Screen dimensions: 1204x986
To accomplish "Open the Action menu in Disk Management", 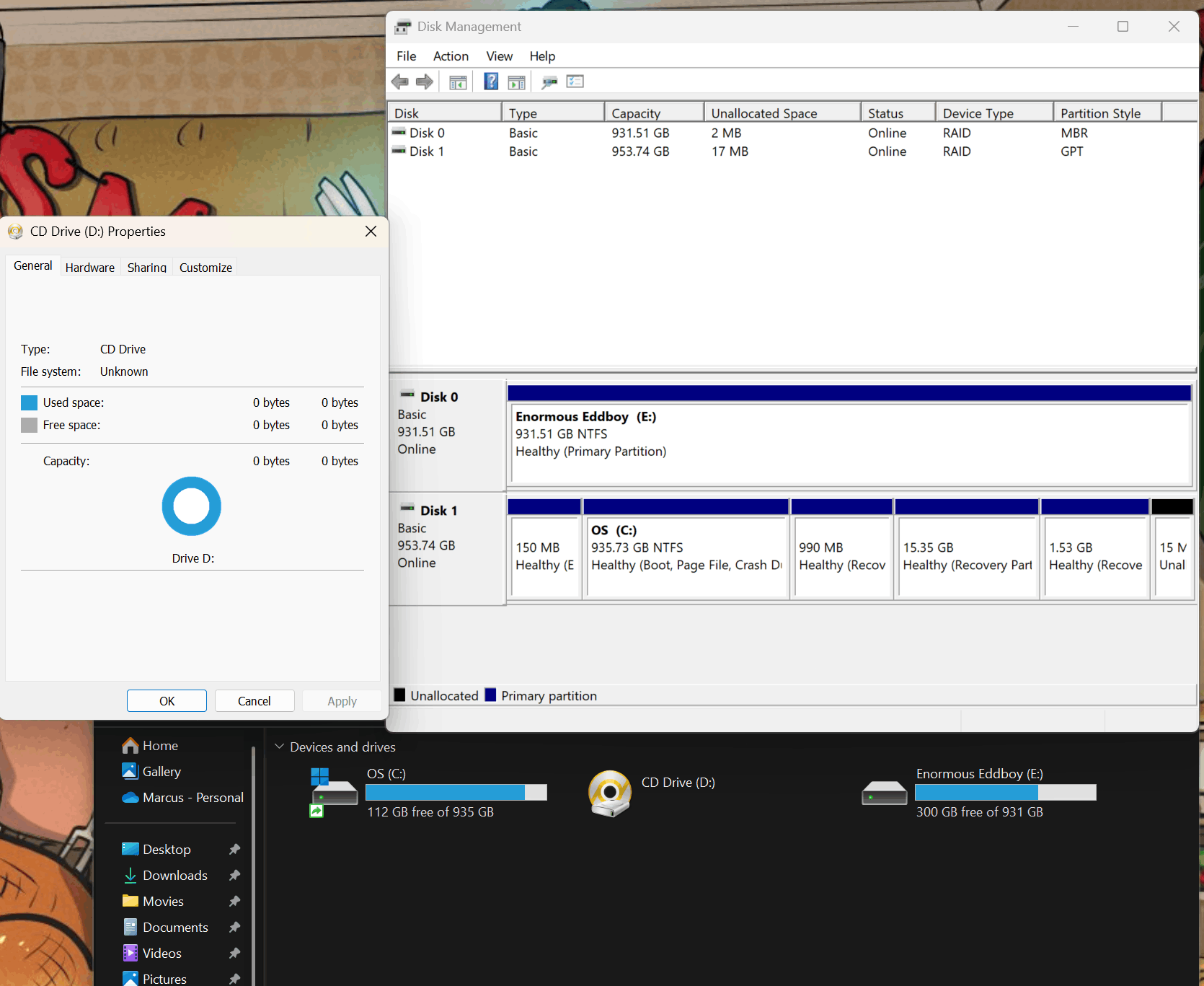I will [450, 56].
